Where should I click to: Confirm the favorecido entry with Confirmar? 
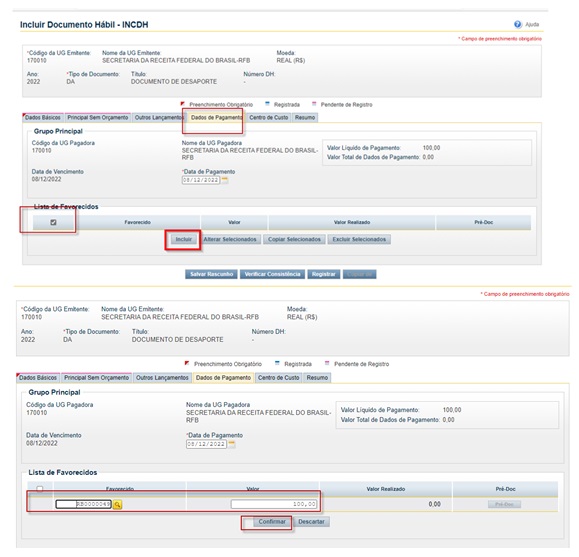click(272, 522)
